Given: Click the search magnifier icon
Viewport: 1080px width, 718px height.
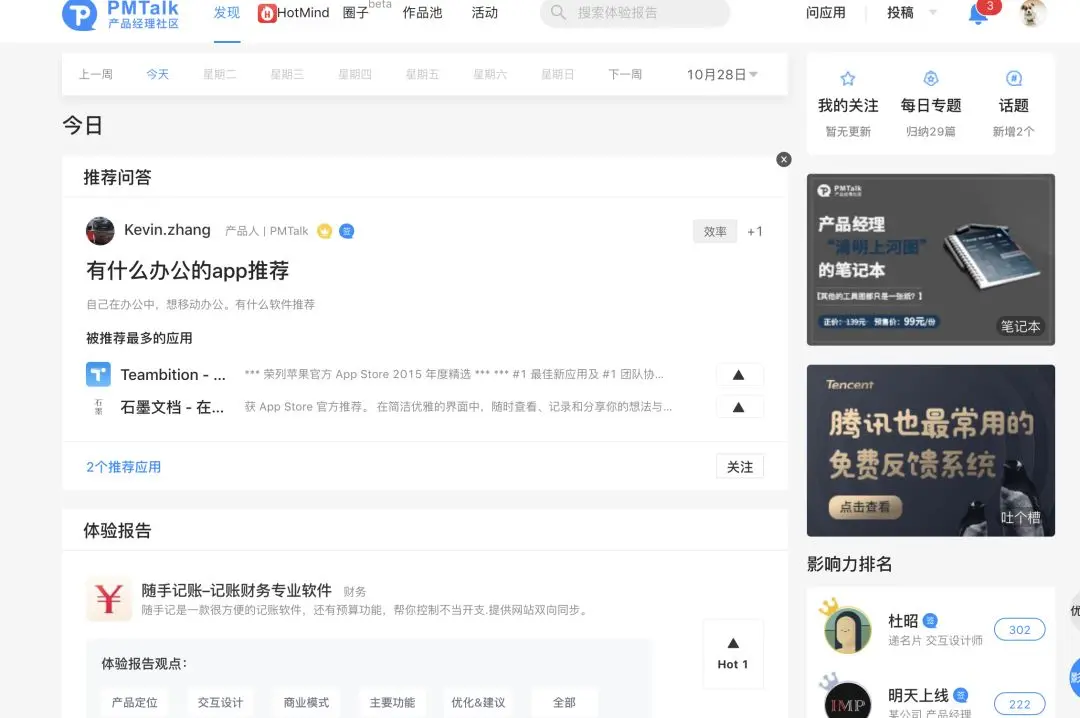Looking at the screenshot, I should pyautogui.click(x=559, y=12).
